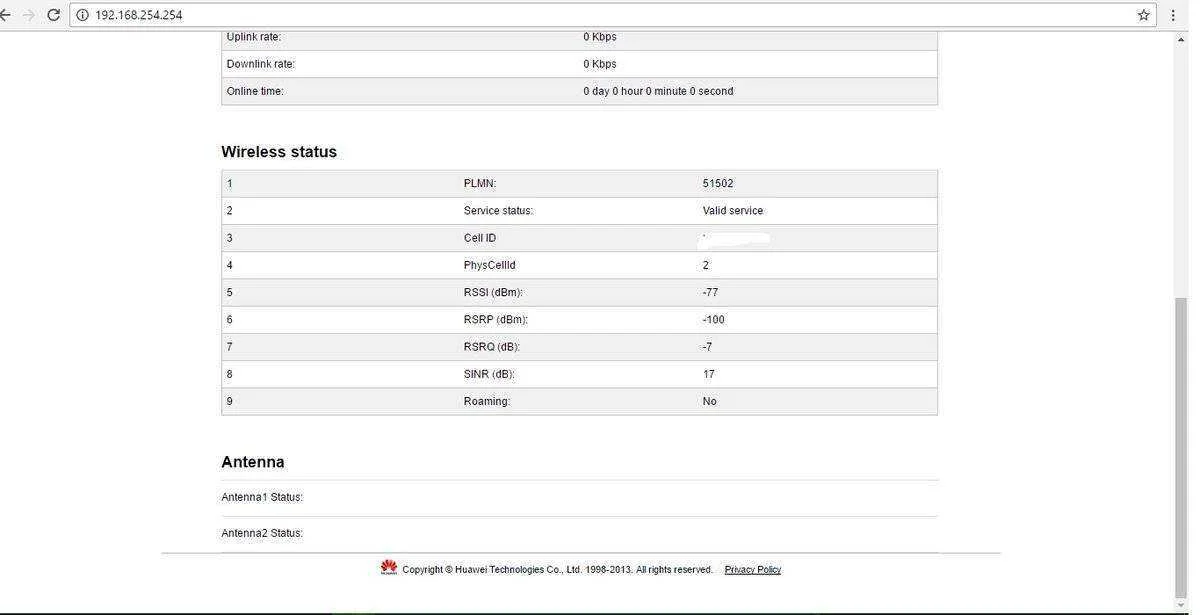
Task: Click the site information icon
Action: point(82,15)
